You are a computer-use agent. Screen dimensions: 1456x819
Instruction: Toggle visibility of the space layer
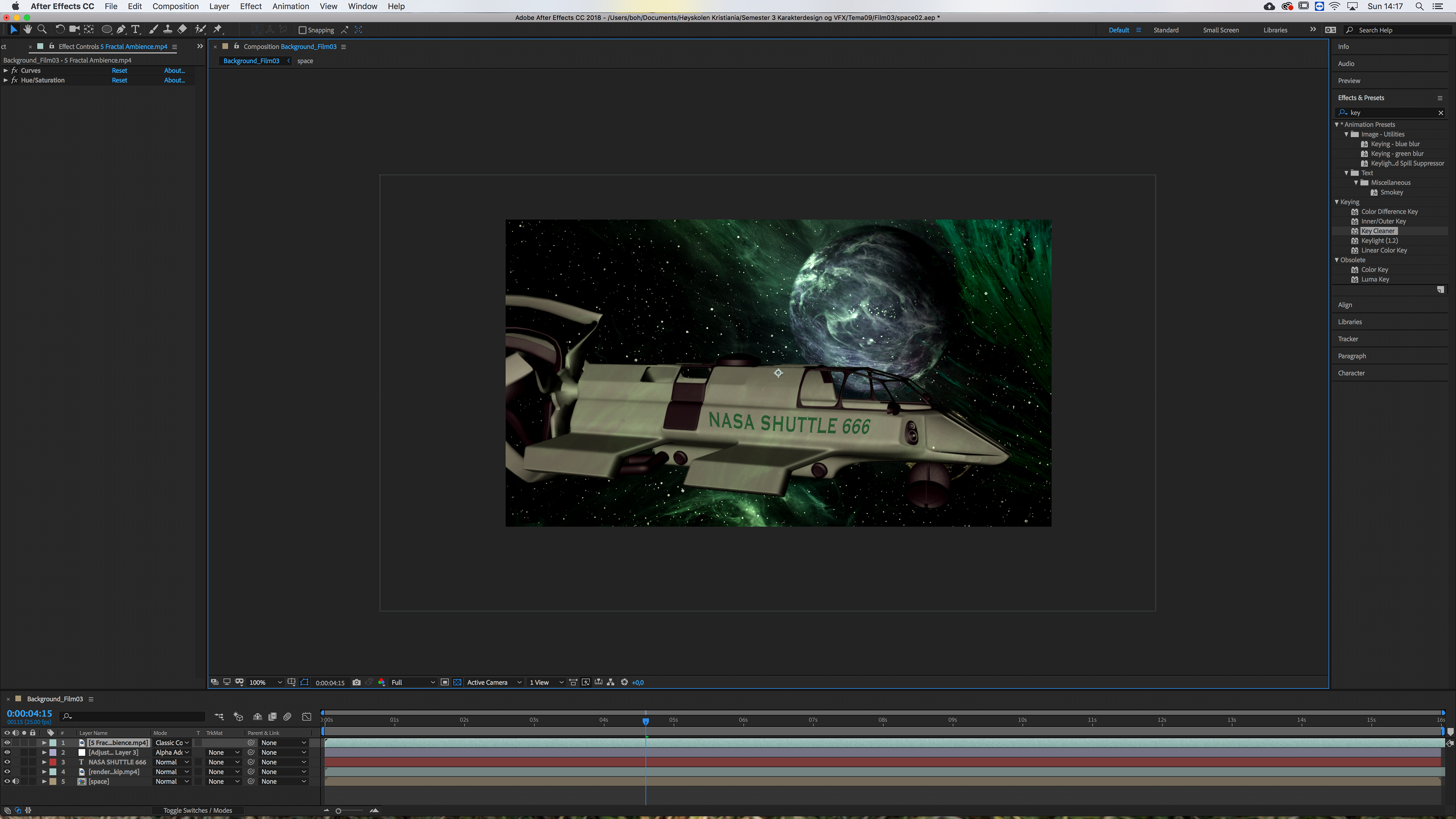click(x=7, y=781)
